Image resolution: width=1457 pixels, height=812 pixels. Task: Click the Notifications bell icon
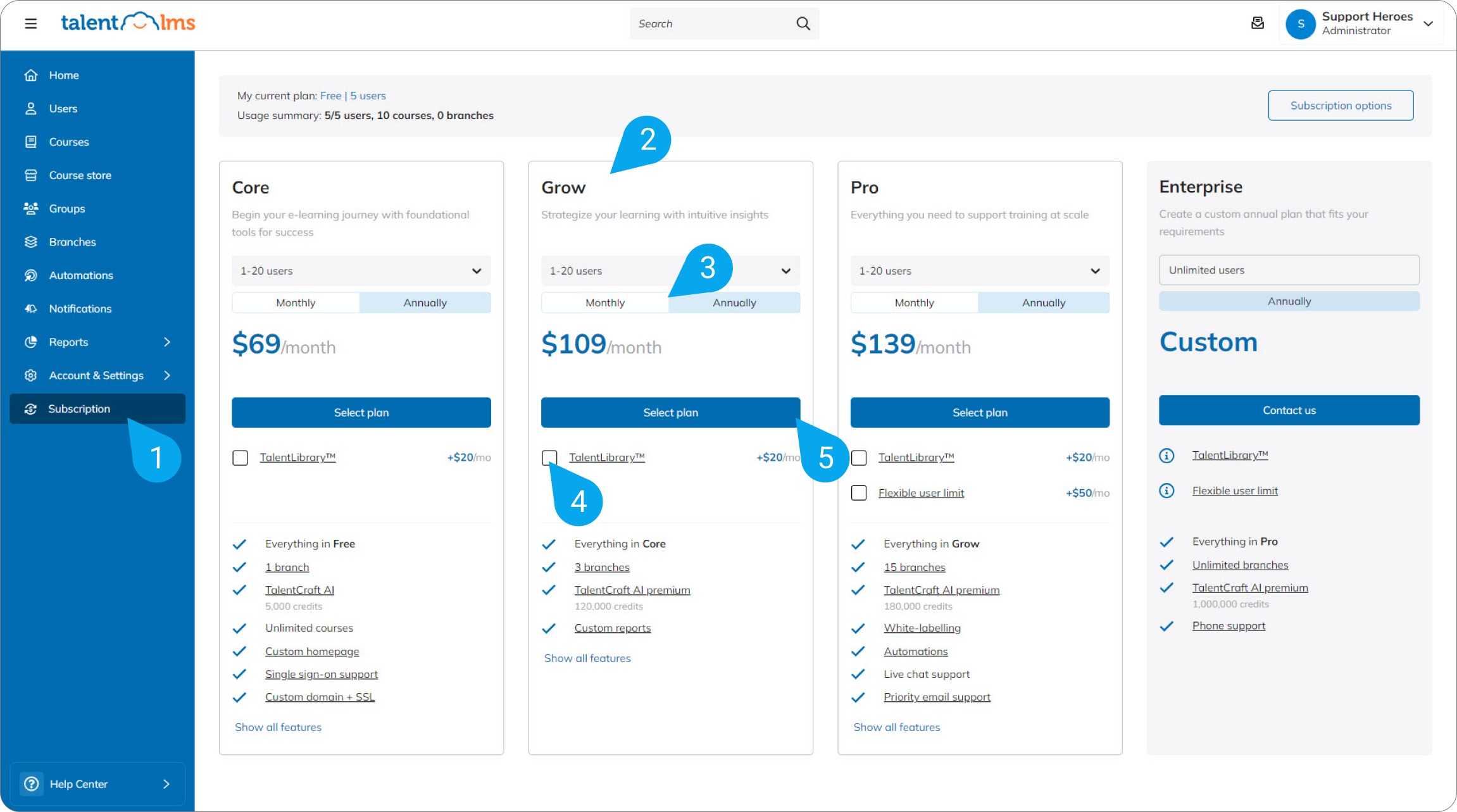[32, 308]
